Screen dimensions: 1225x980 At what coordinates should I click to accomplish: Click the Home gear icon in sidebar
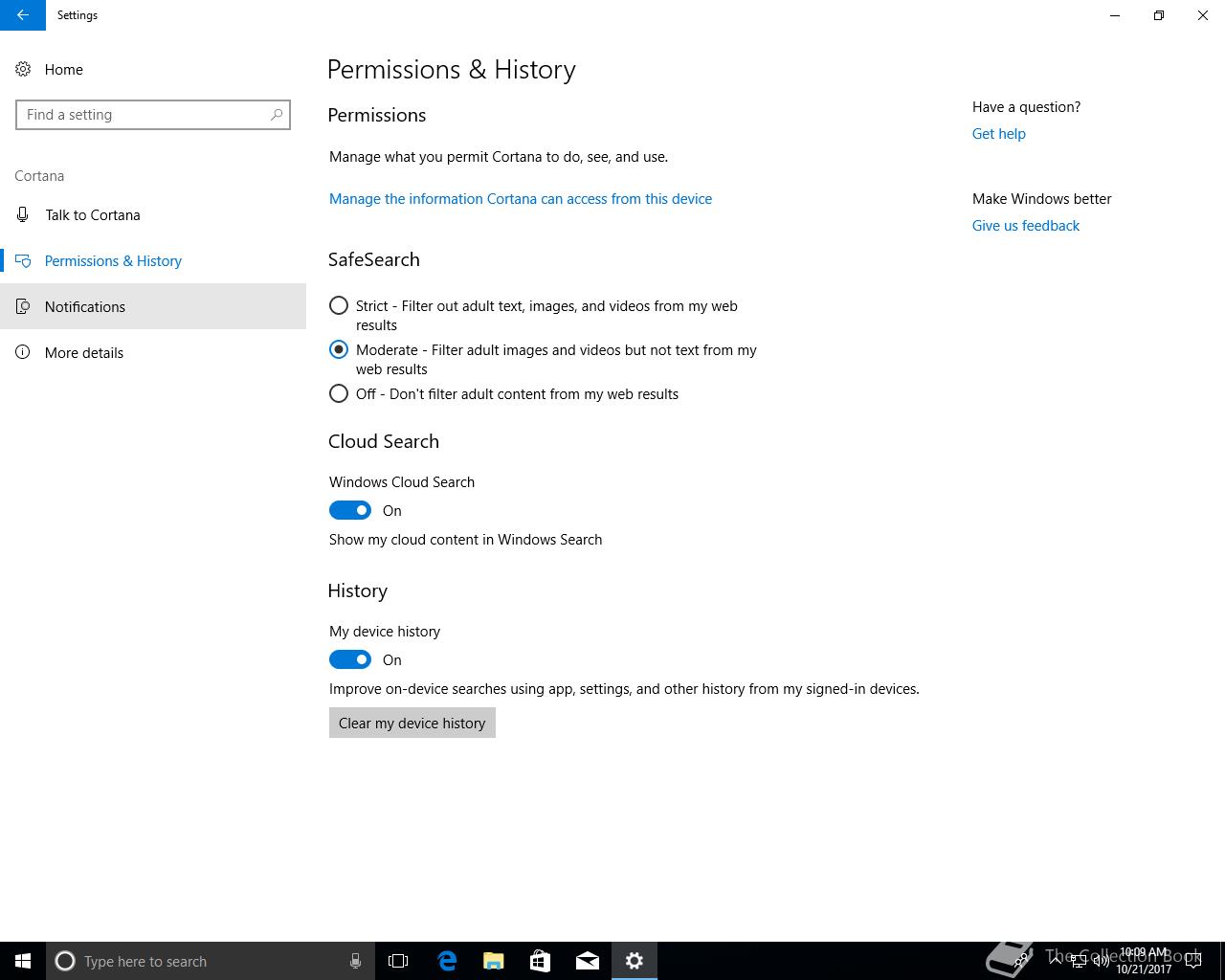pyautogui.click(x=23, y=69)
